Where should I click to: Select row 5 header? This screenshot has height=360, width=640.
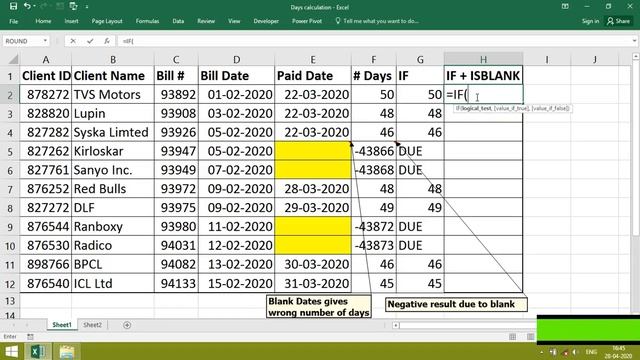point(10,152)
